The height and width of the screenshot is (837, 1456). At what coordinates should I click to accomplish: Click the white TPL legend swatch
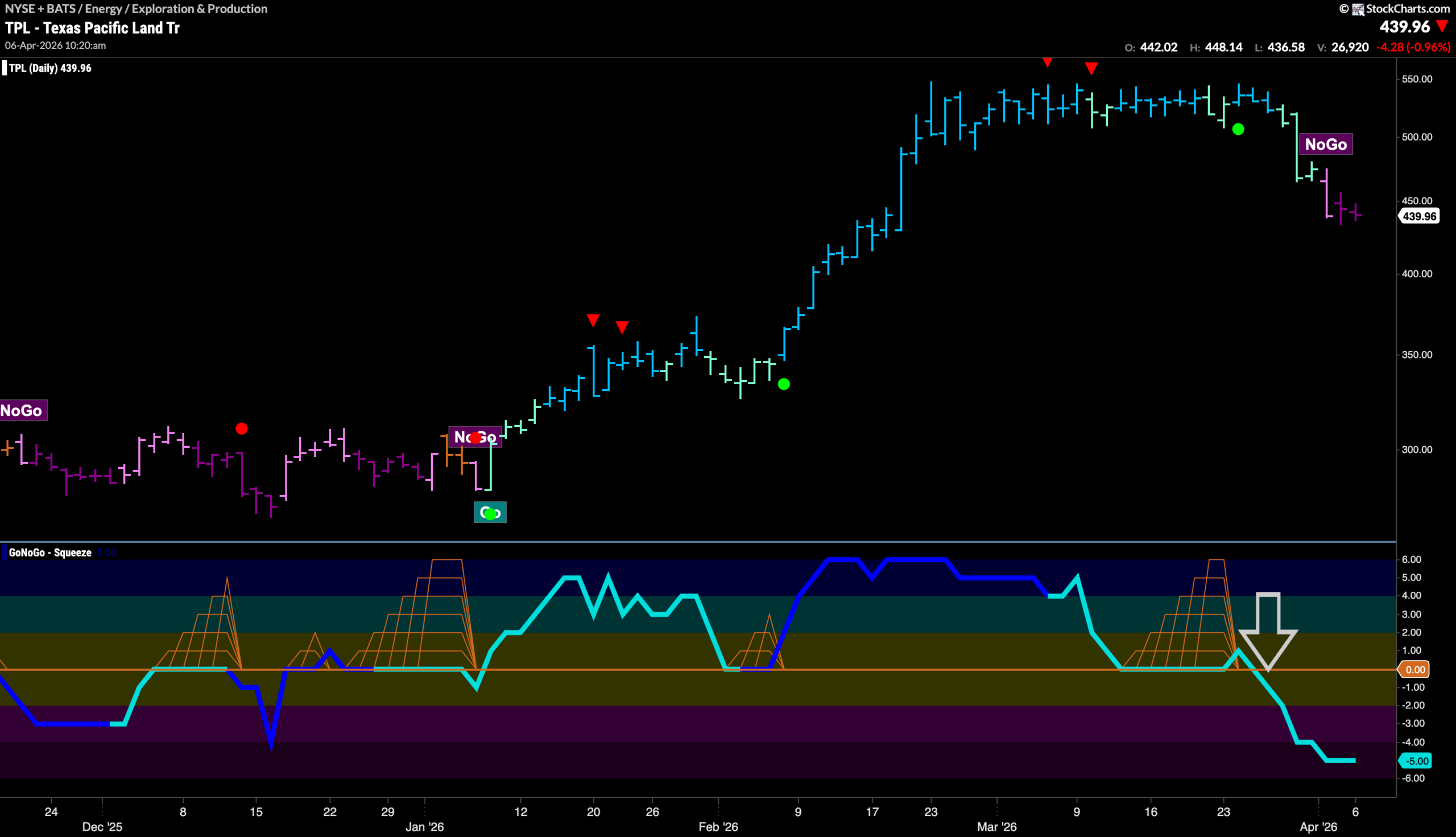pyautogui.click(x=5, y=68)
